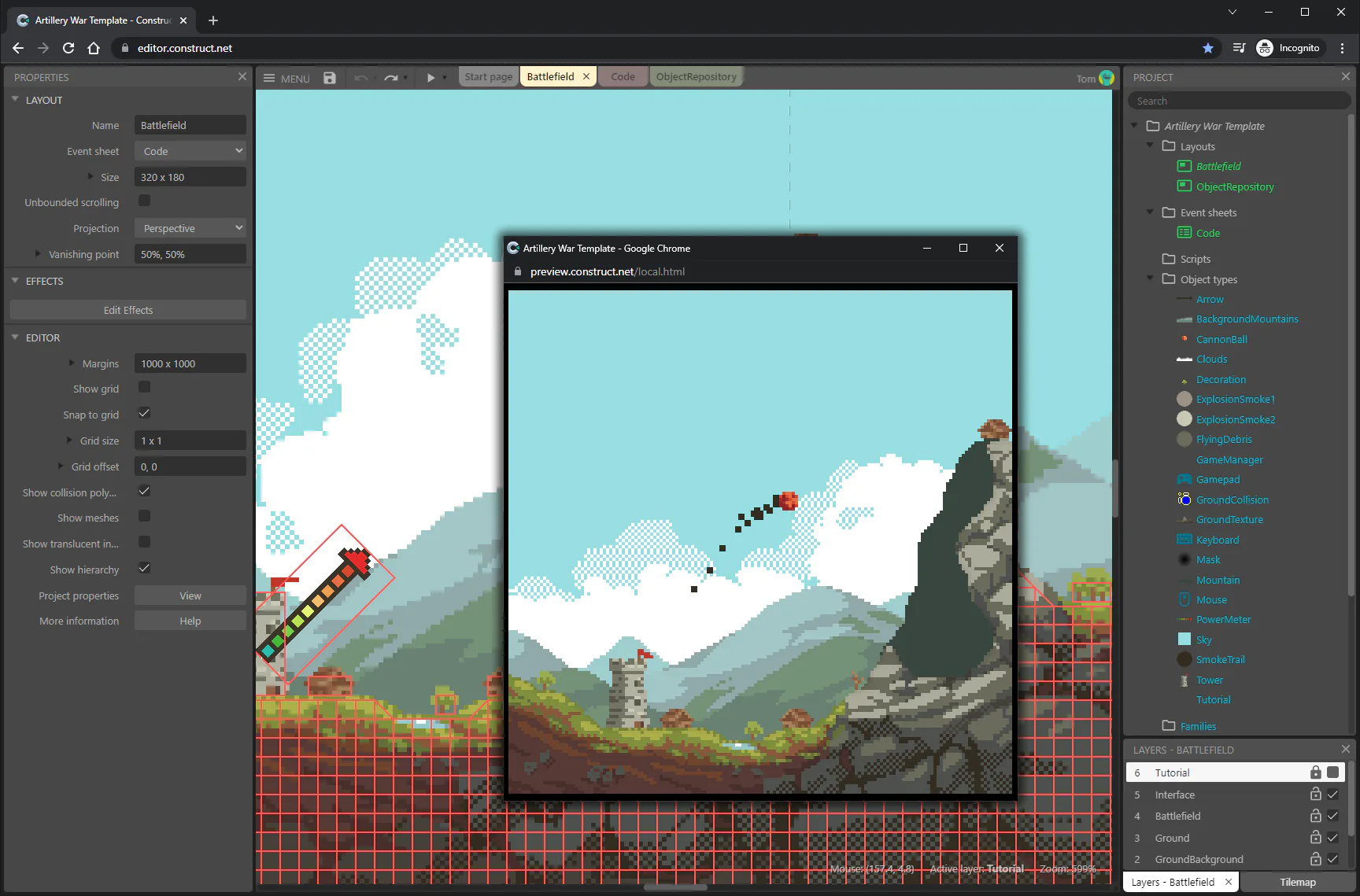Viewport: 1360px width, 896px height.
Task: Bookmark star icon in address bar
Action: tap(1208, 48)
